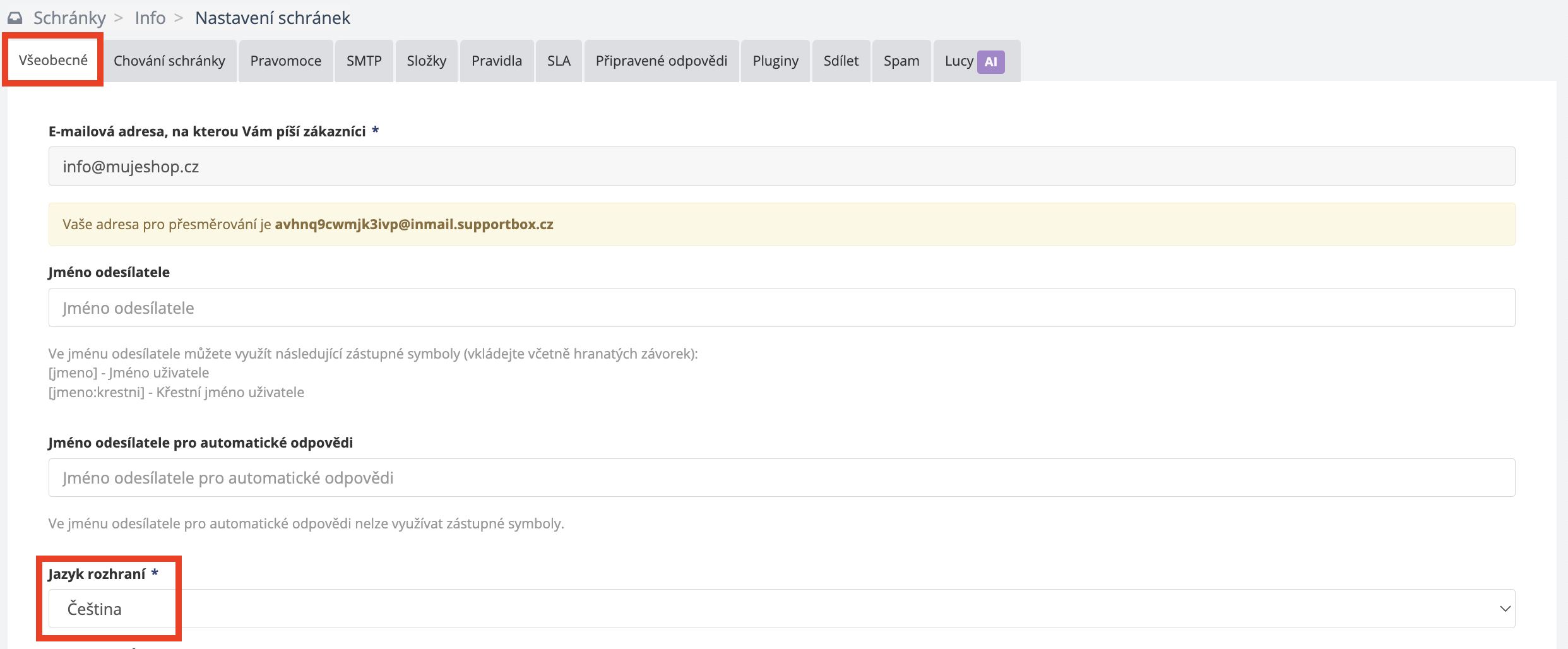Click the purple AI badge on Lucy

pos(990,62)
